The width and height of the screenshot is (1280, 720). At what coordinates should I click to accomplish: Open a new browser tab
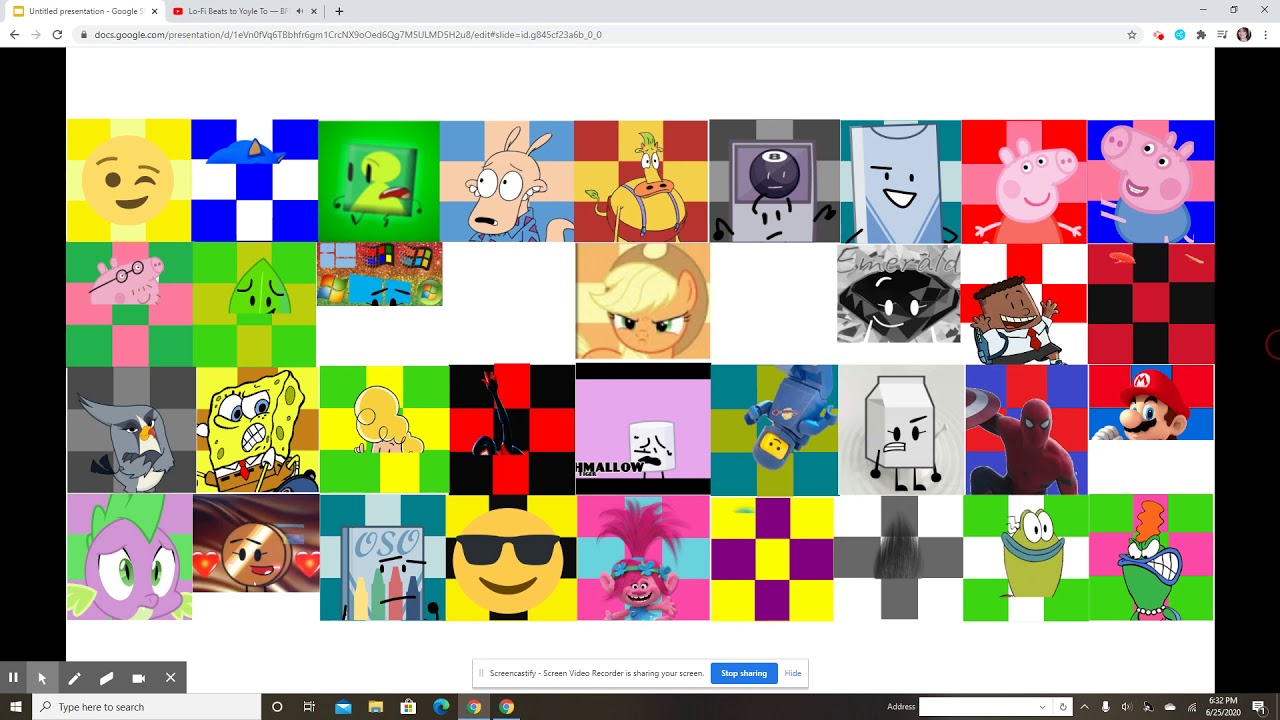(x=339, y=11)
